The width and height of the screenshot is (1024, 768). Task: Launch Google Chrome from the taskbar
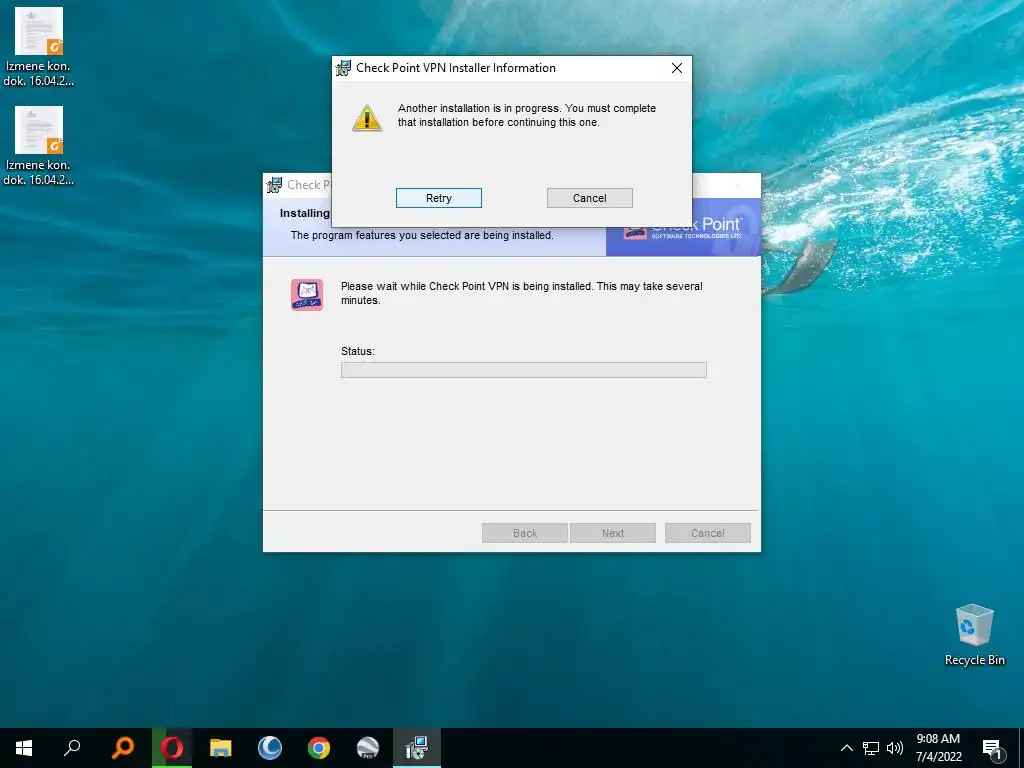click(x=319, y=748)
